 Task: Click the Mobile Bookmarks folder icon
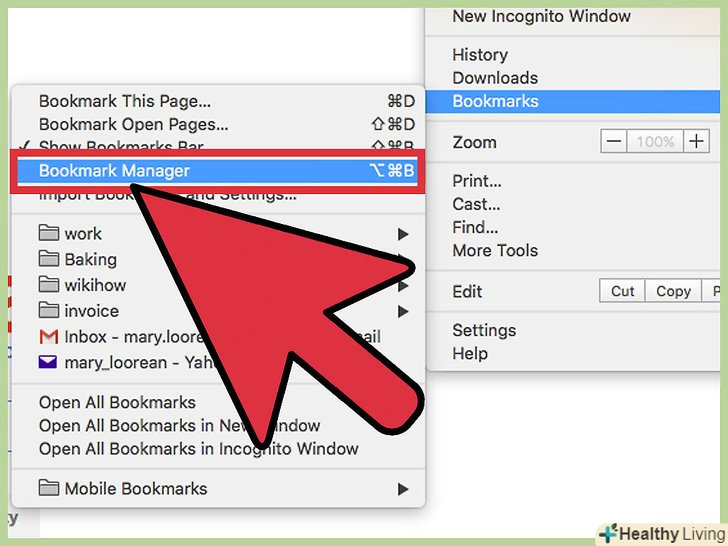point(48,488)
